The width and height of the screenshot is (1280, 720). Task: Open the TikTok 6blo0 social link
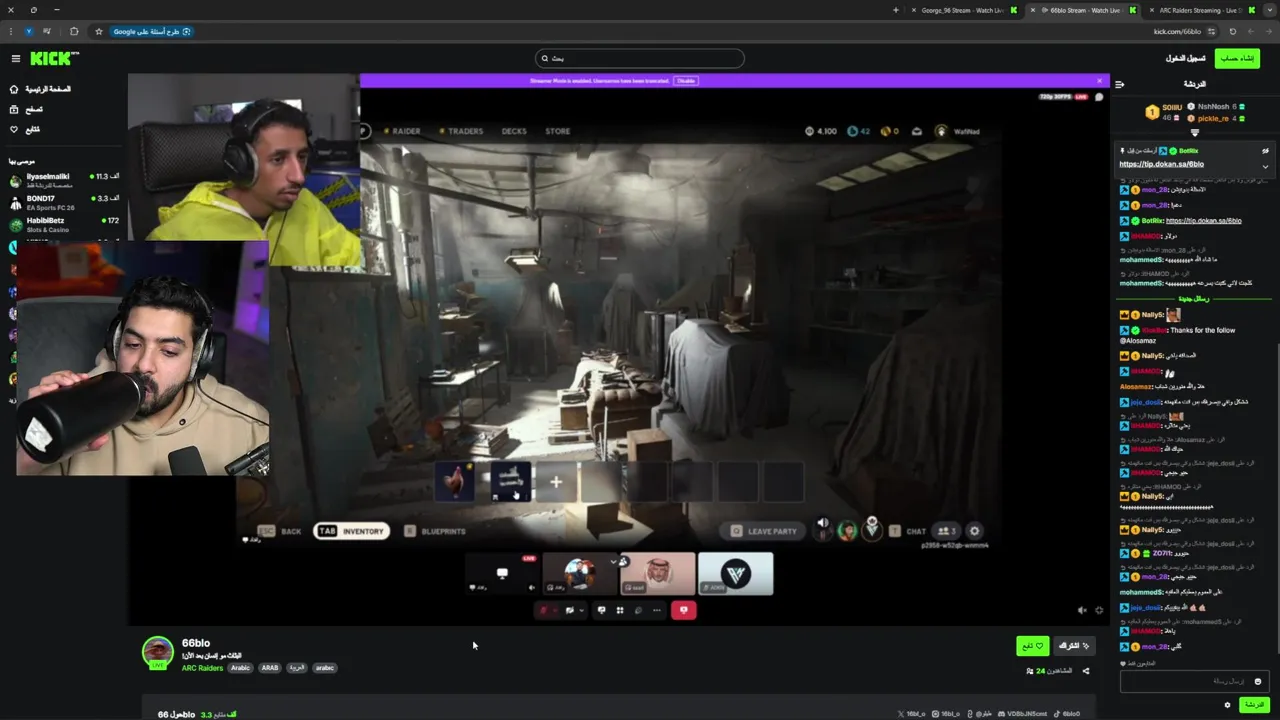(1066, 714)
